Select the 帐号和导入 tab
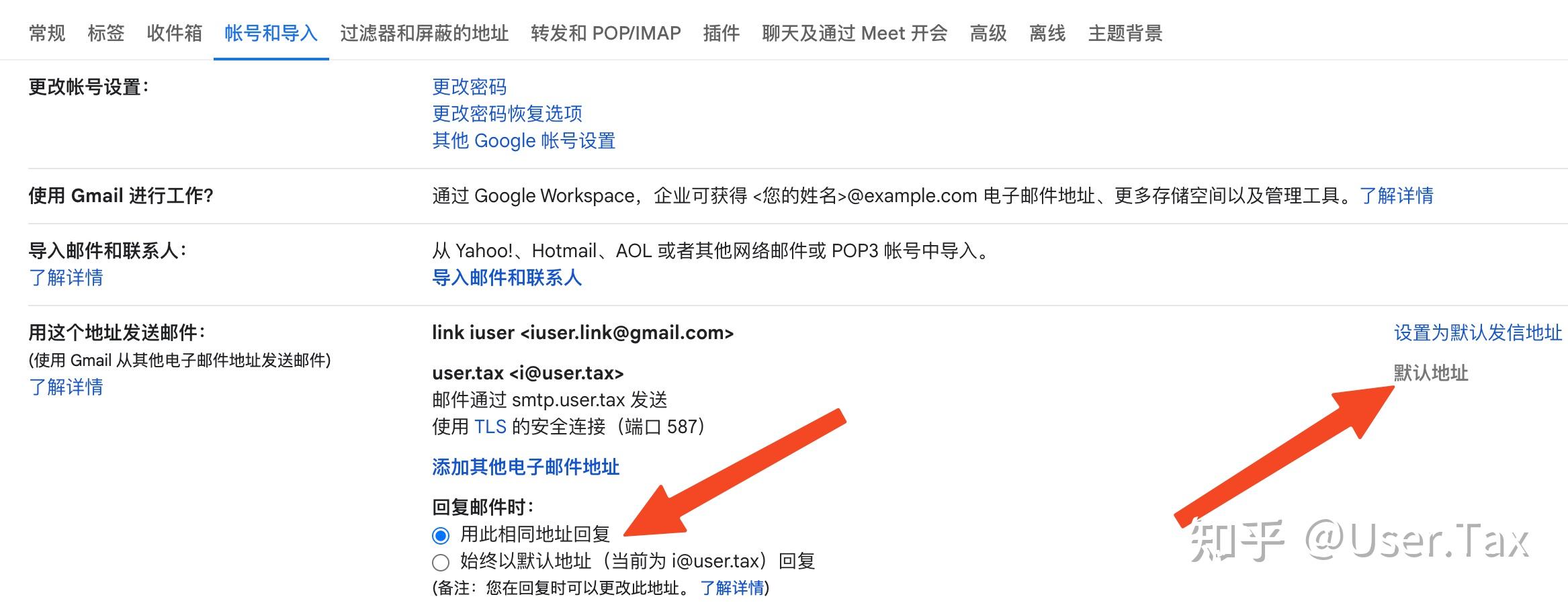1568x603 pixels. click(x=271, y=33)
